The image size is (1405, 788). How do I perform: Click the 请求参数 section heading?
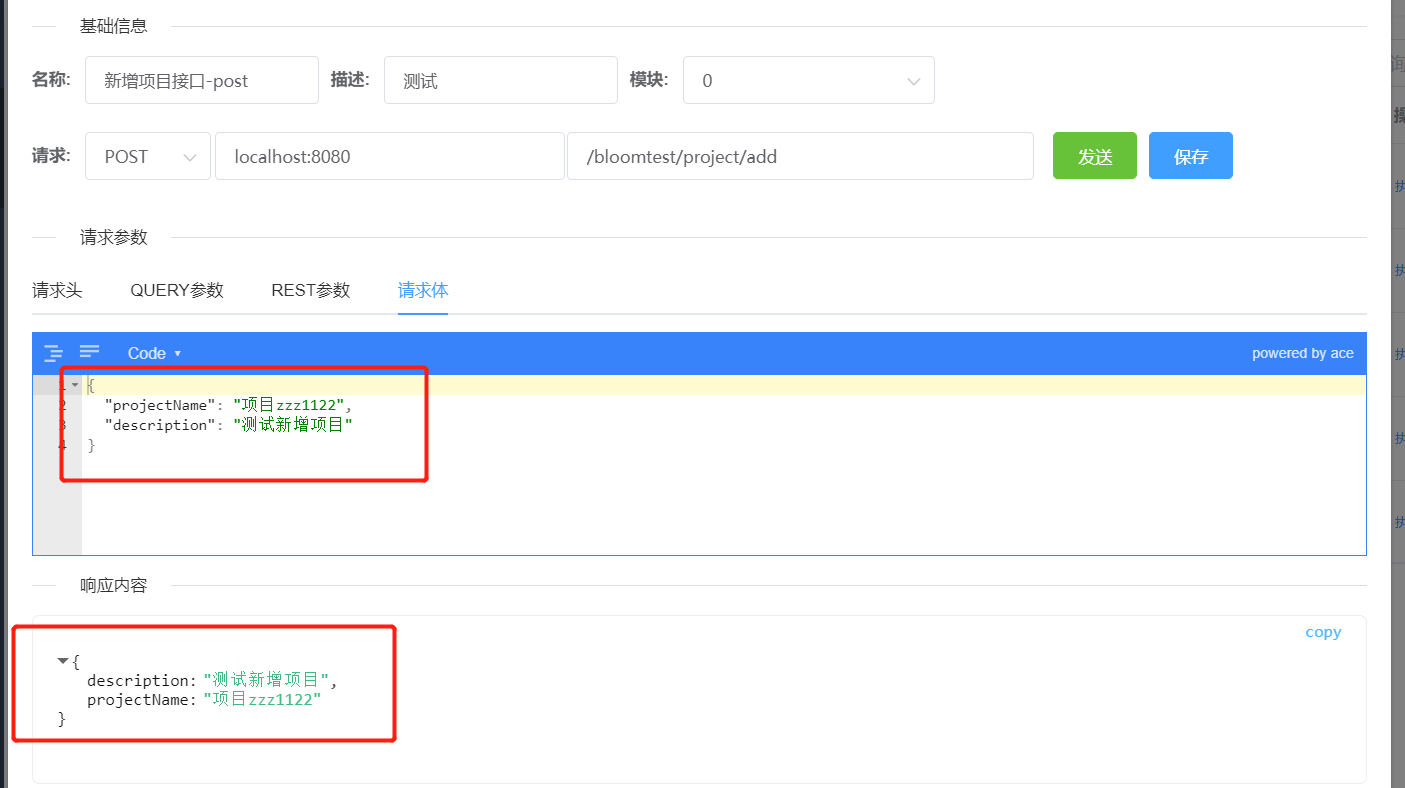pos(114,237)
